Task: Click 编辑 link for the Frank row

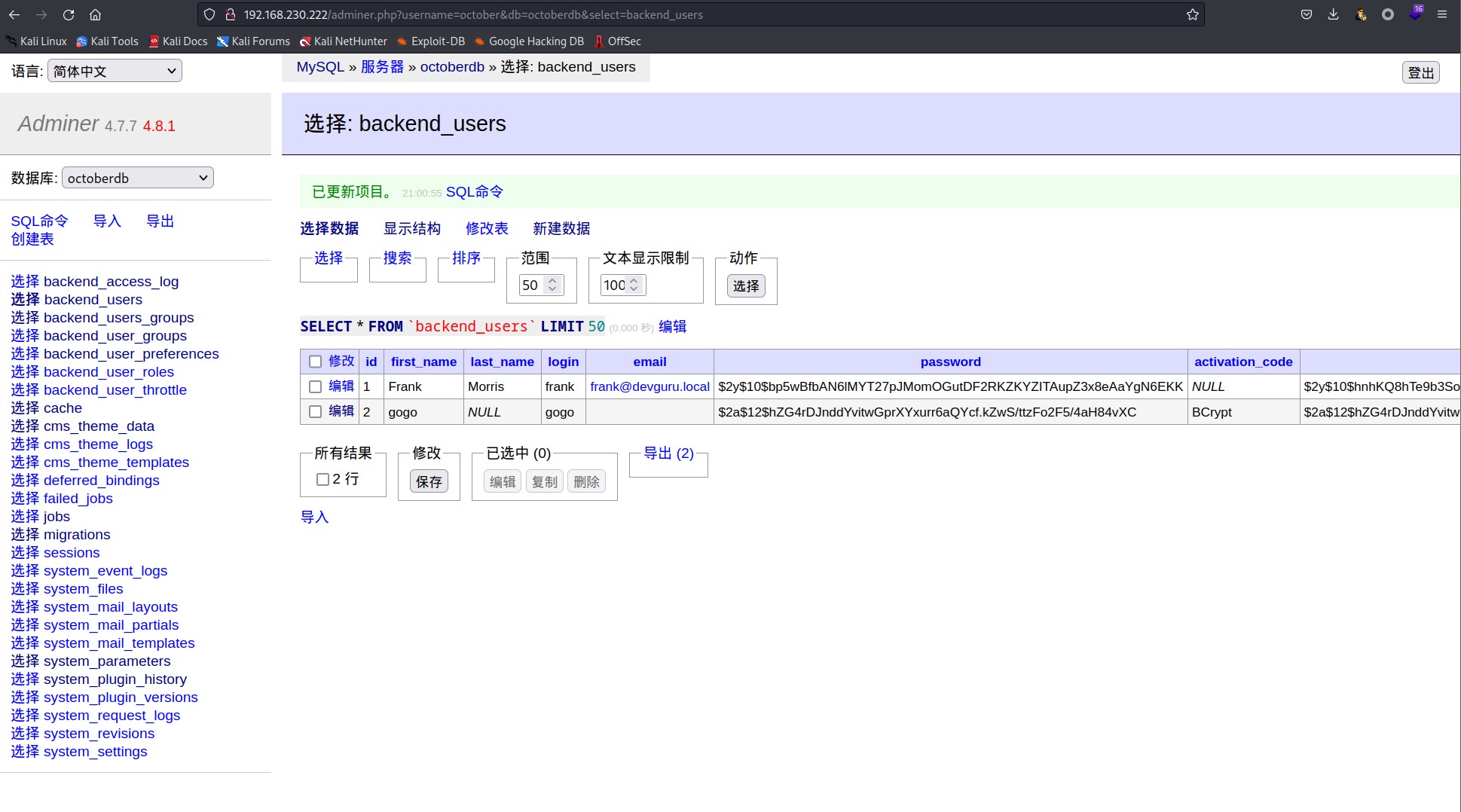Action: (341, 386)
